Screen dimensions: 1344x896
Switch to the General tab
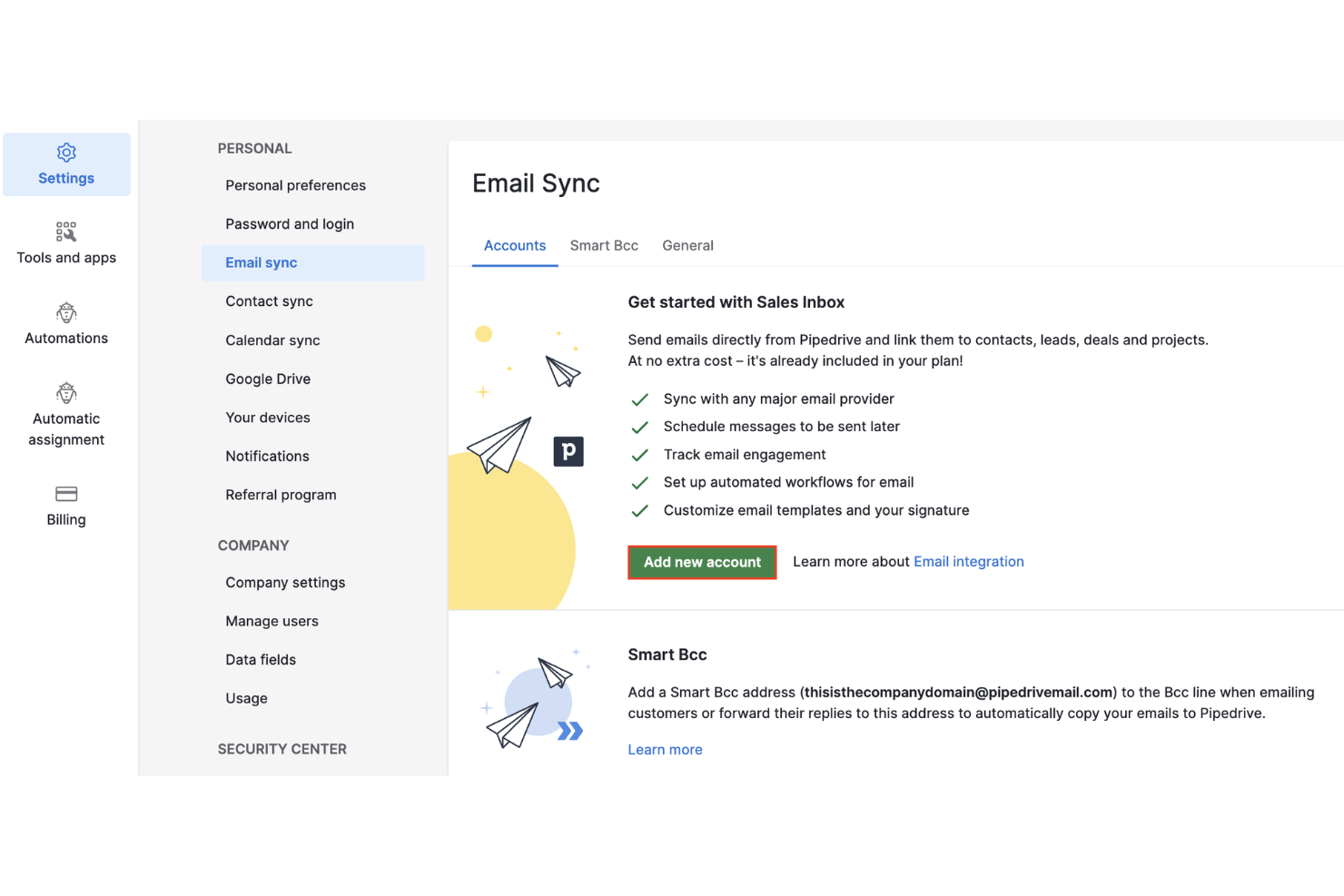(687, 245)
